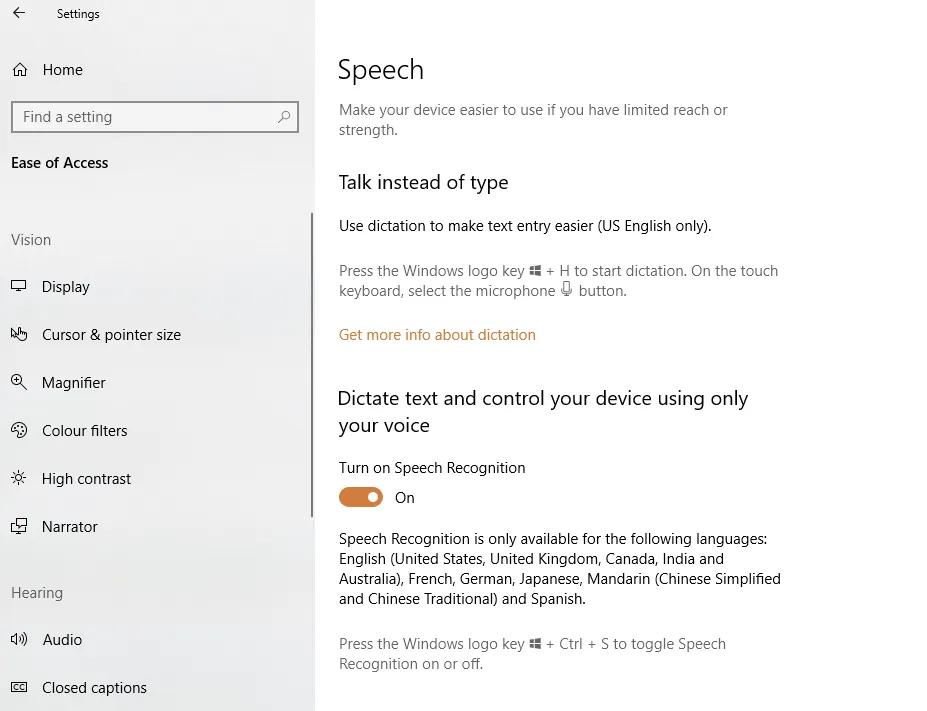Click the Display monitor icon
Screen dimensions: 927x711
coord(19,286)
